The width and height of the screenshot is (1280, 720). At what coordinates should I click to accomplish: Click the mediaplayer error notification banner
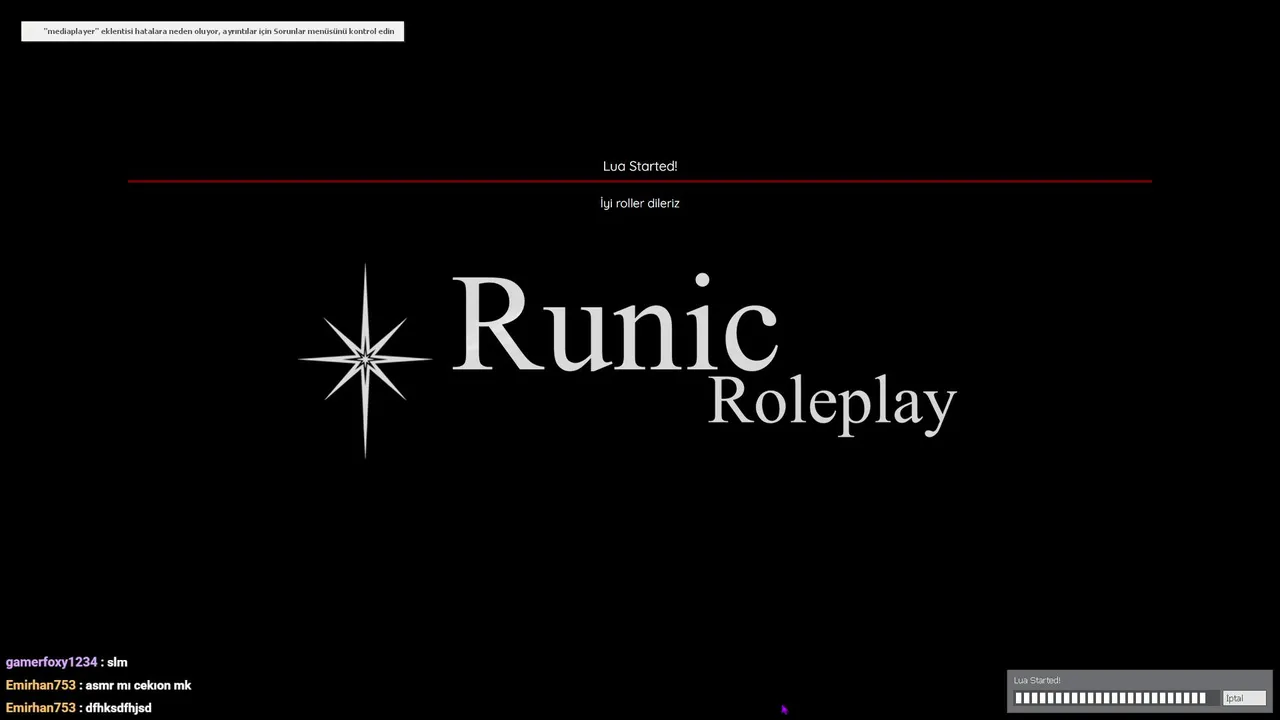point(212,31)
